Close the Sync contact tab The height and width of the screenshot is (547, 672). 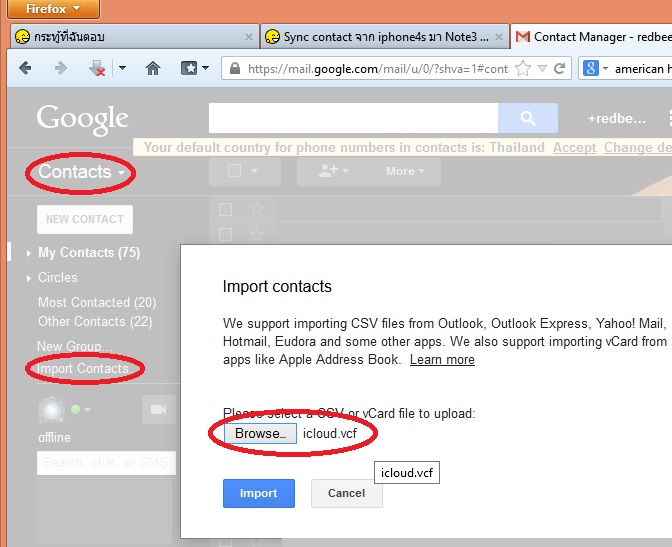499,37
